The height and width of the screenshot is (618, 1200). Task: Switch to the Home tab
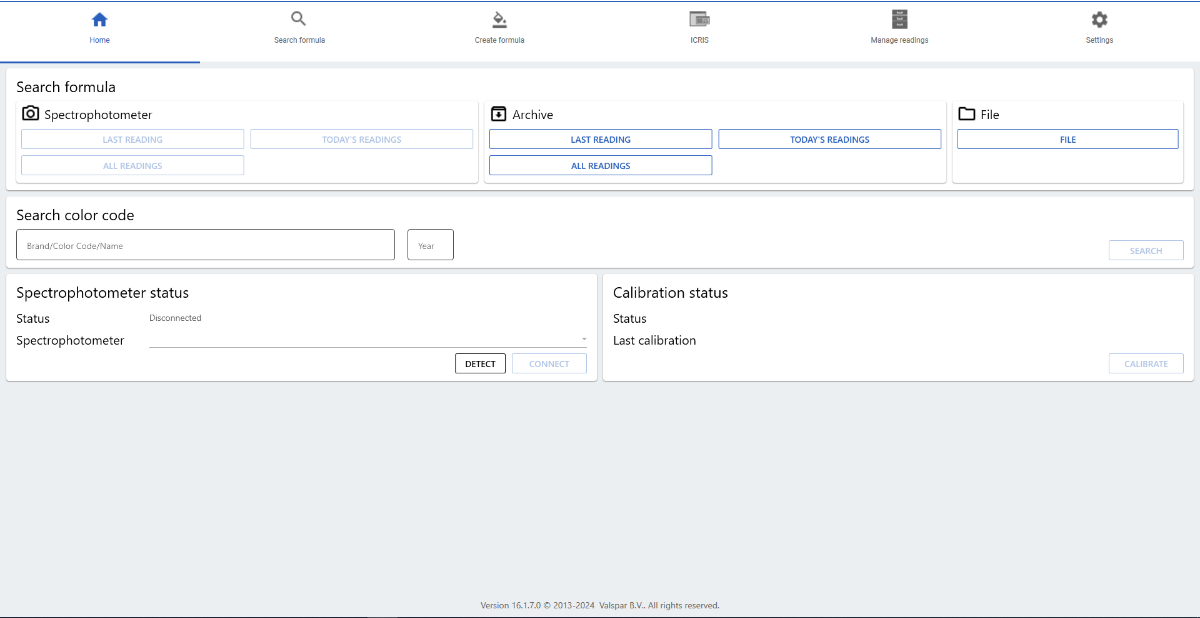coord(99,27)
